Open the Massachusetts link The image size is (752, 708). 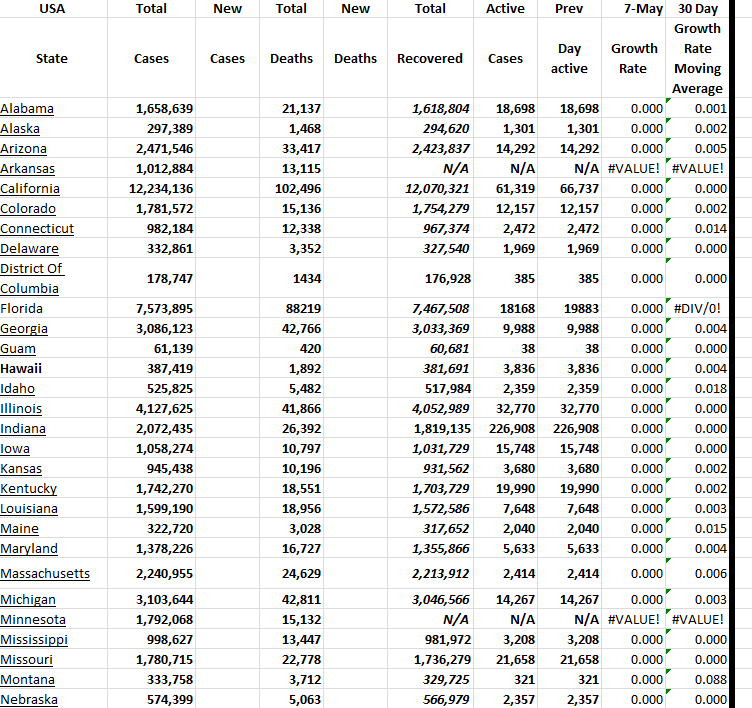[x=45, y=573]
